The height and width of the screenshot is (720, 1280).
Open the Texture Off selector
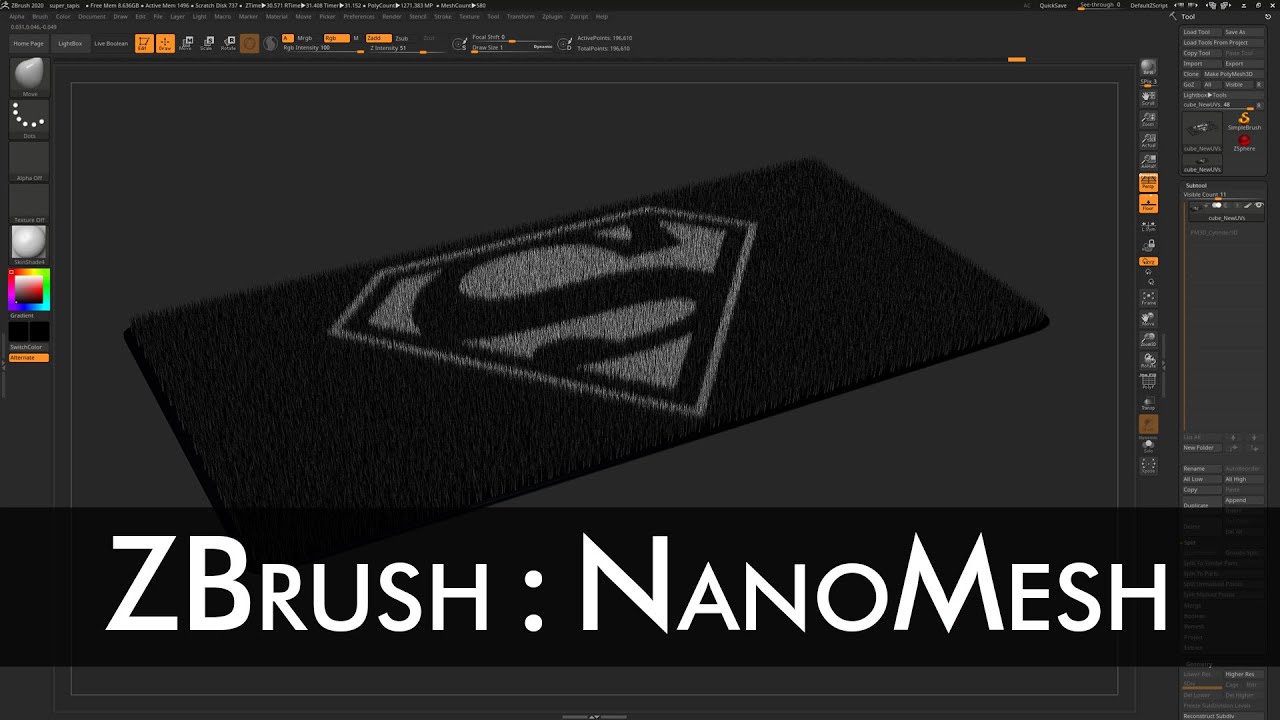coord(29,204)
